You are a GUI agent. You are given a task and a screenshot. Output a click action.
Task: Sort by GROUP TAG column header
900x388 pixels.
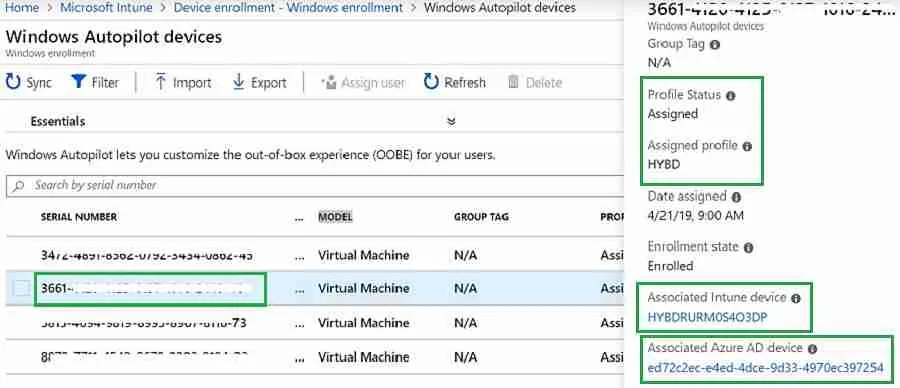pos(481,217)
